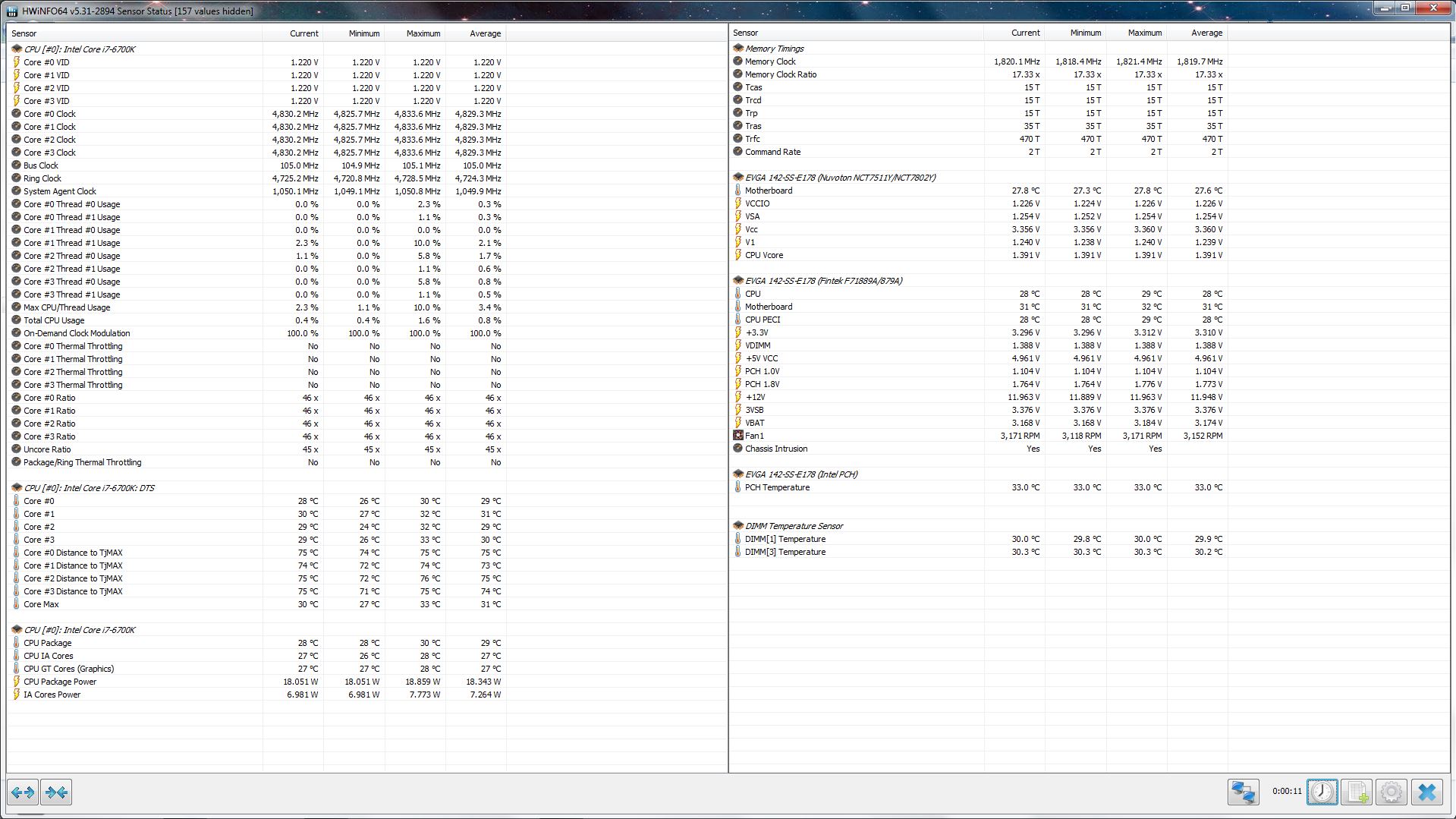Click the logging start sheet icon

click(x=1356, y=792)
